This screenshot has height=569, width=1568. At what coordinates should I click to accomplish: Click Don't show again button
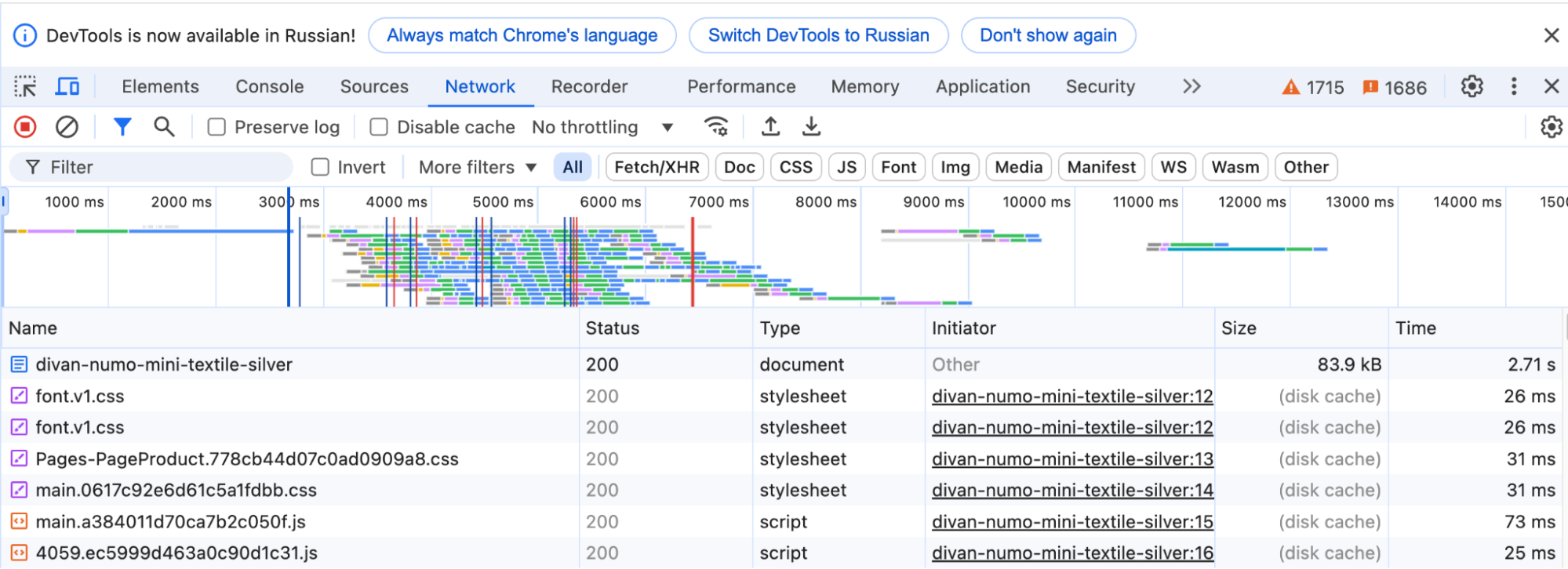pyautogui.click(x=1048, y=35)
